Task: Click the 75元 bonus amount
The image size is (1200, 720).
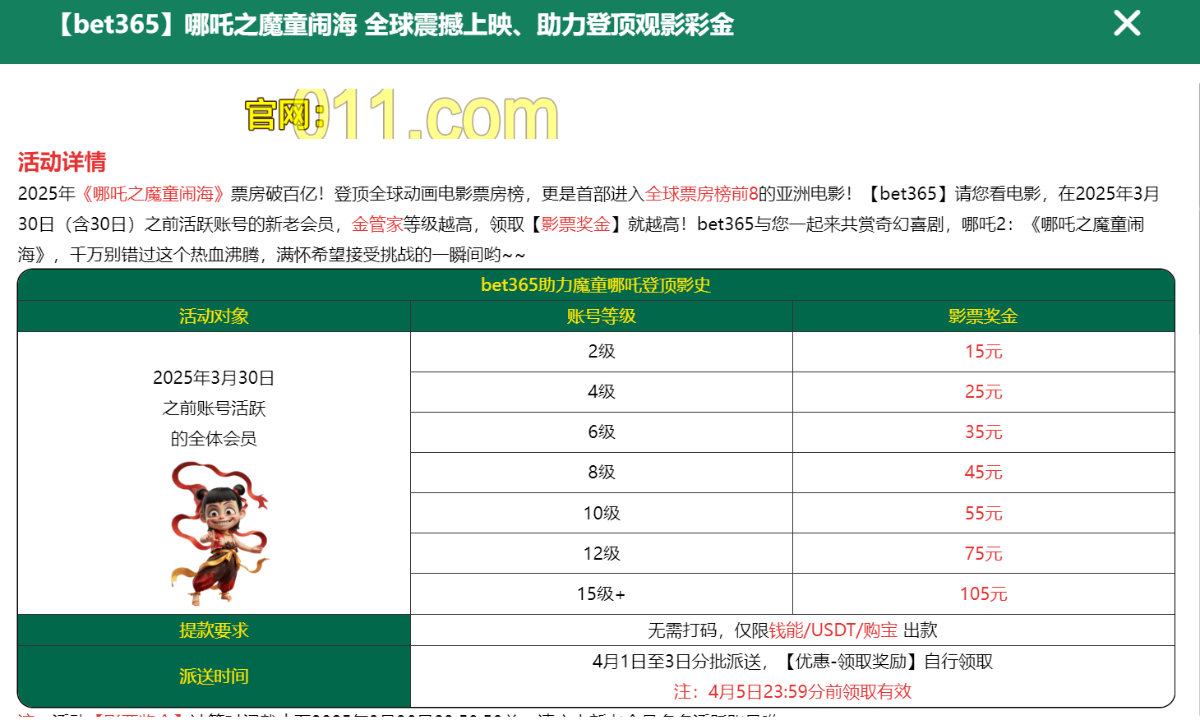Action: tap(983, 553)
